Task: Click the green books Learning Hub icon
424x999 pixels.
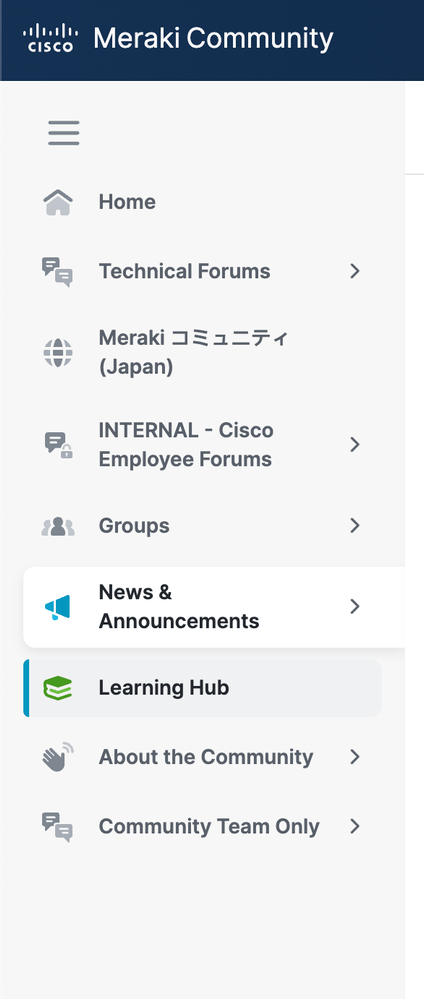Action: 57,688
